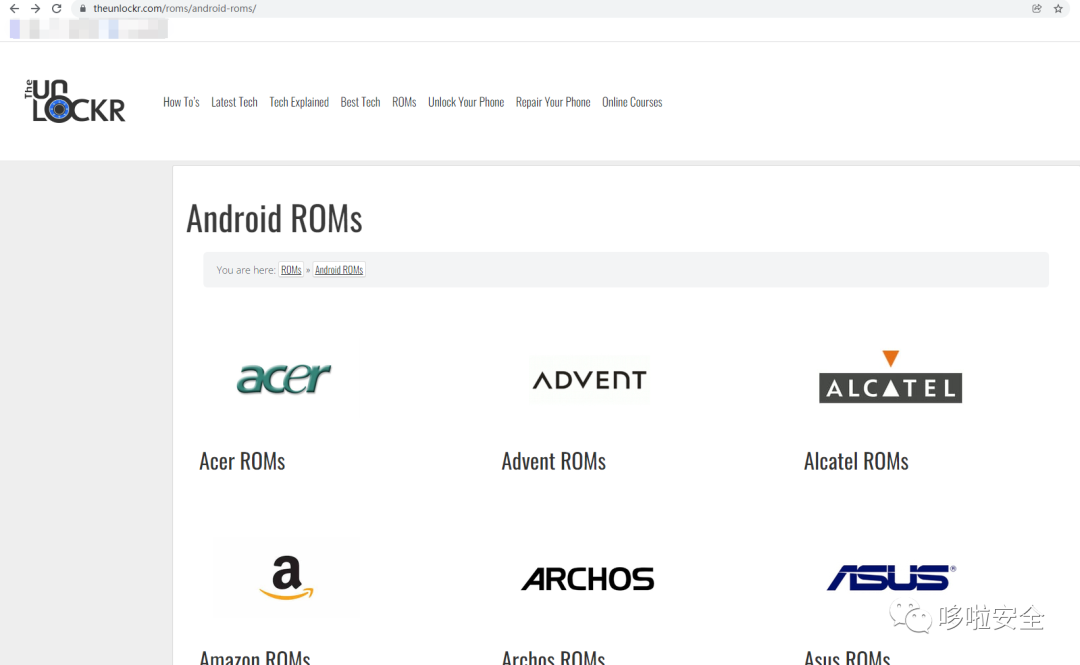Click the Archos logo image
Viewport: 1080px width, 665px height.
click(x=588, y=579)
